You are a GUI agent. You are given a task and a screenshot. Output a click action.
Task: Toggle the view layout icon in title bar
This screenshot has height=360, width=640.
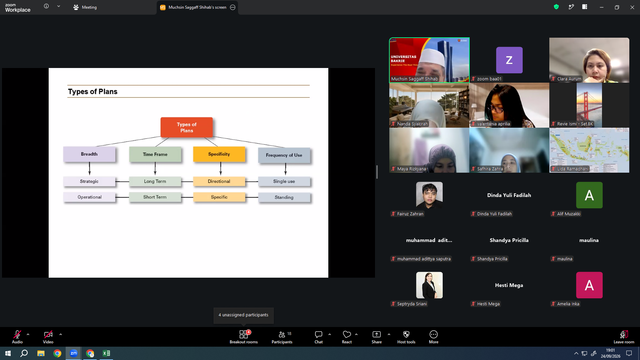[x=585, y=7]
